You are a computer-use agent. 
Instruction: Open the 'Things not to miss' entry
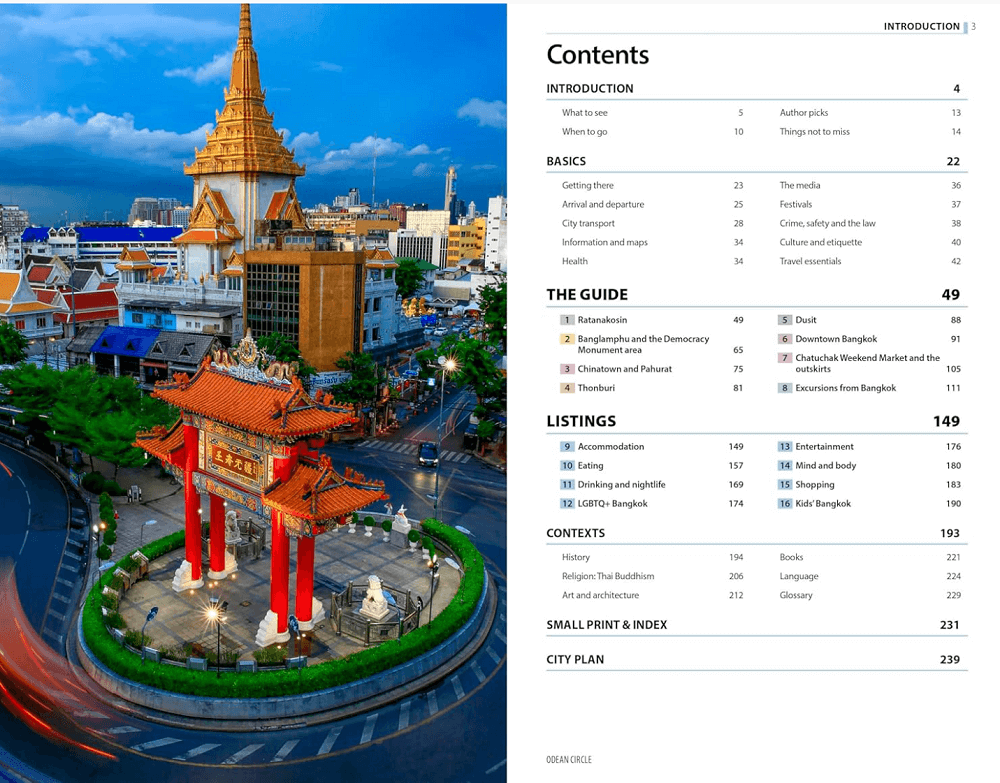[x=814, y=132]
